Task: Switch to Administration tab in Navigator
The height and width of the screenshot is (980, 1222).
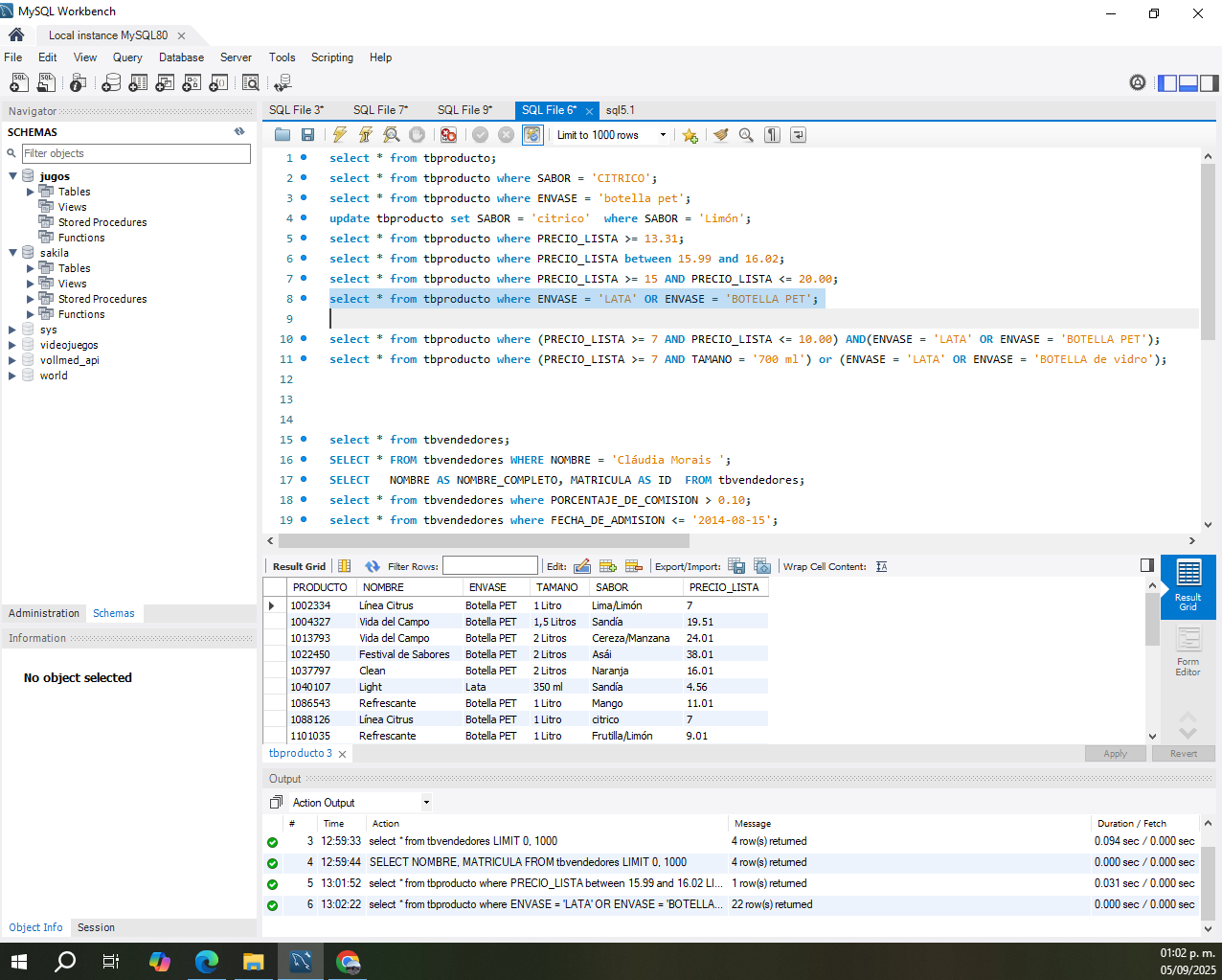Action: (44, 613)
